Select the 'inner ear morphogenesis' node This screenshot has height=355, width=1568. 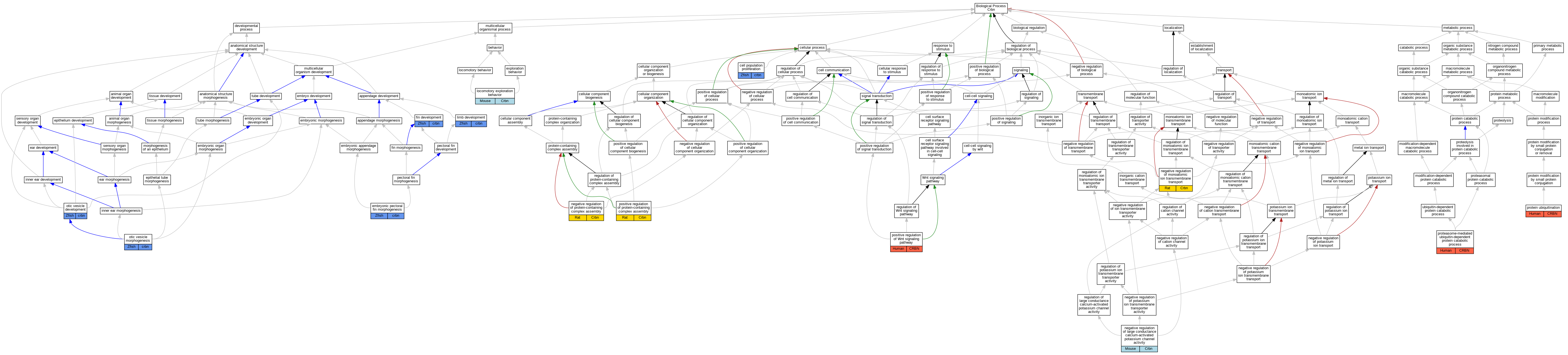tap(121, 211)
